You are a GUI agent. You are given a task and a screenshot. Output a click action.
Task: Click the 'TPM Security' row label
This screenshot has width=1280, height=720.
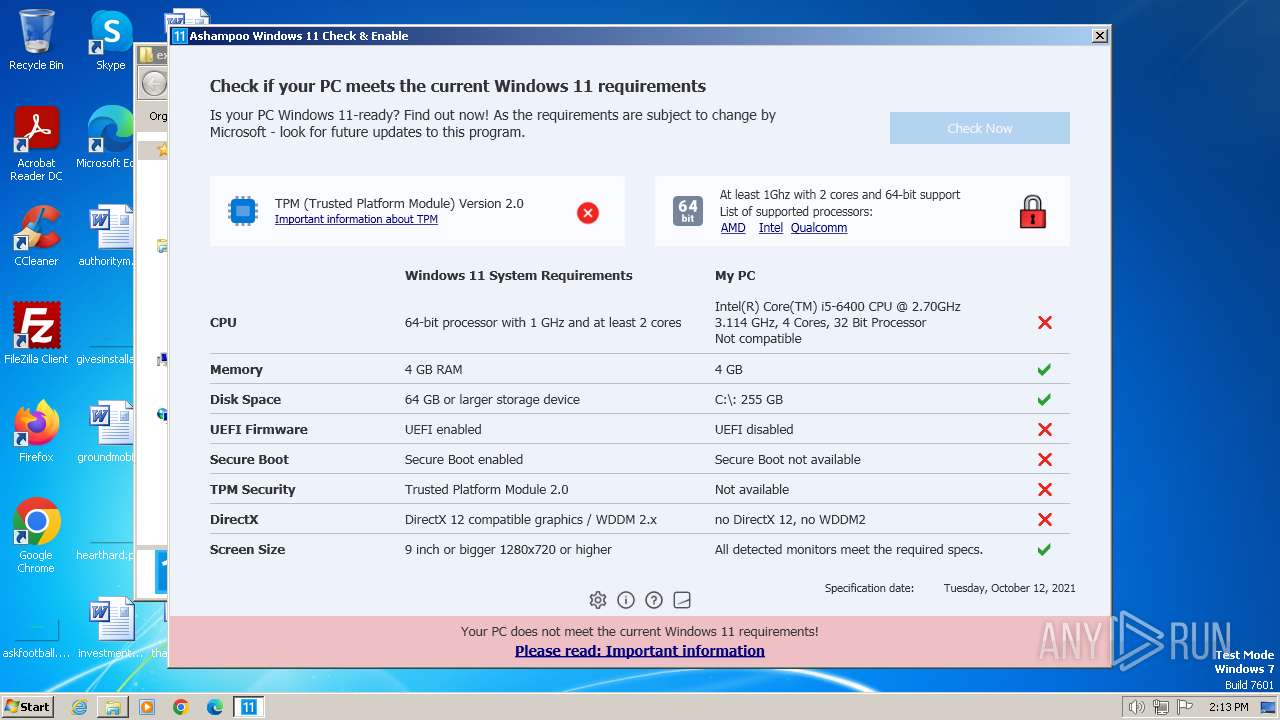coord(253,489)
